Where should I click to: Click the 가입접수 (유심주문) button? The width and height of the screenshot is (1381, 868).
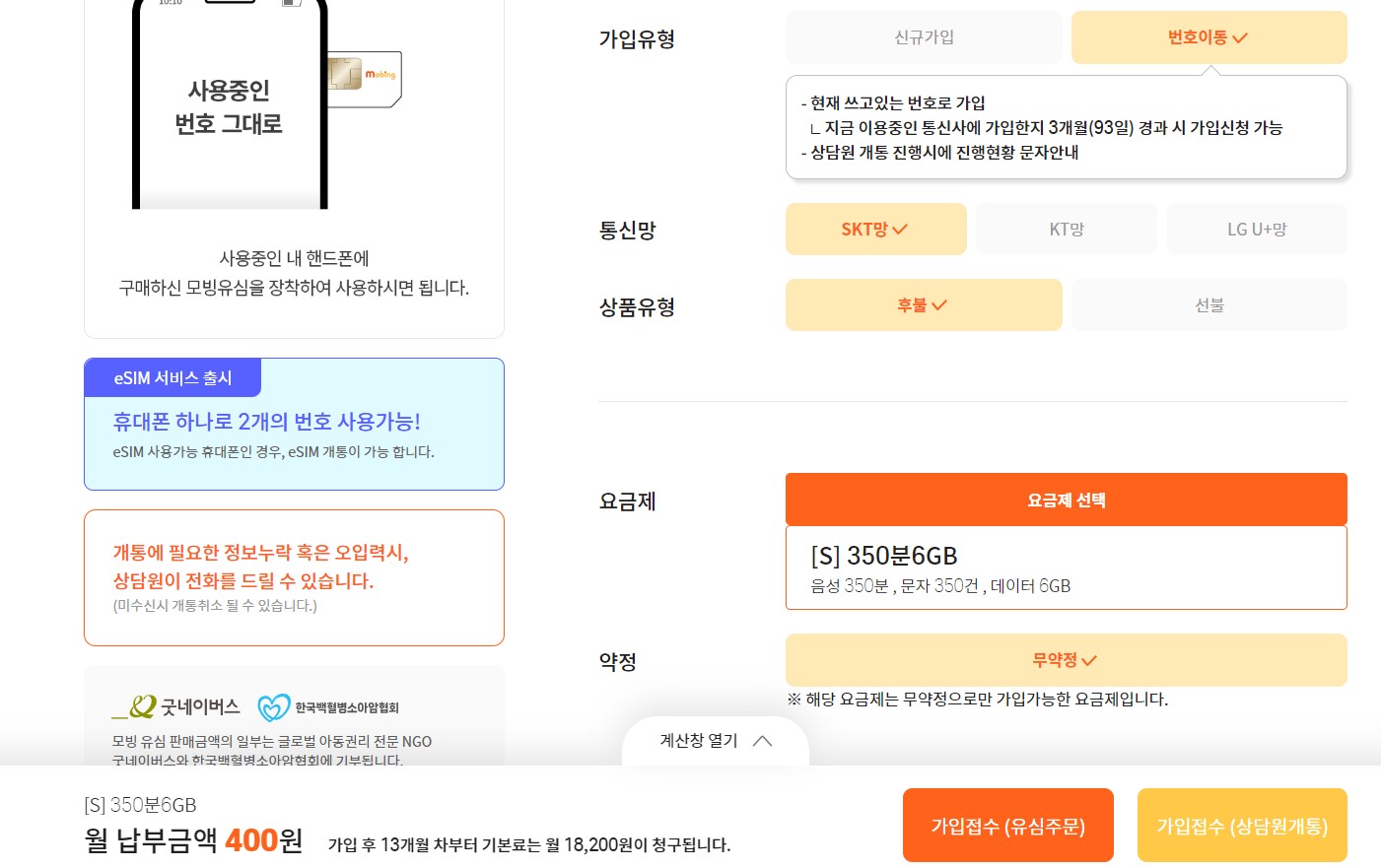pyautogui.click(x=1008, y=825)
